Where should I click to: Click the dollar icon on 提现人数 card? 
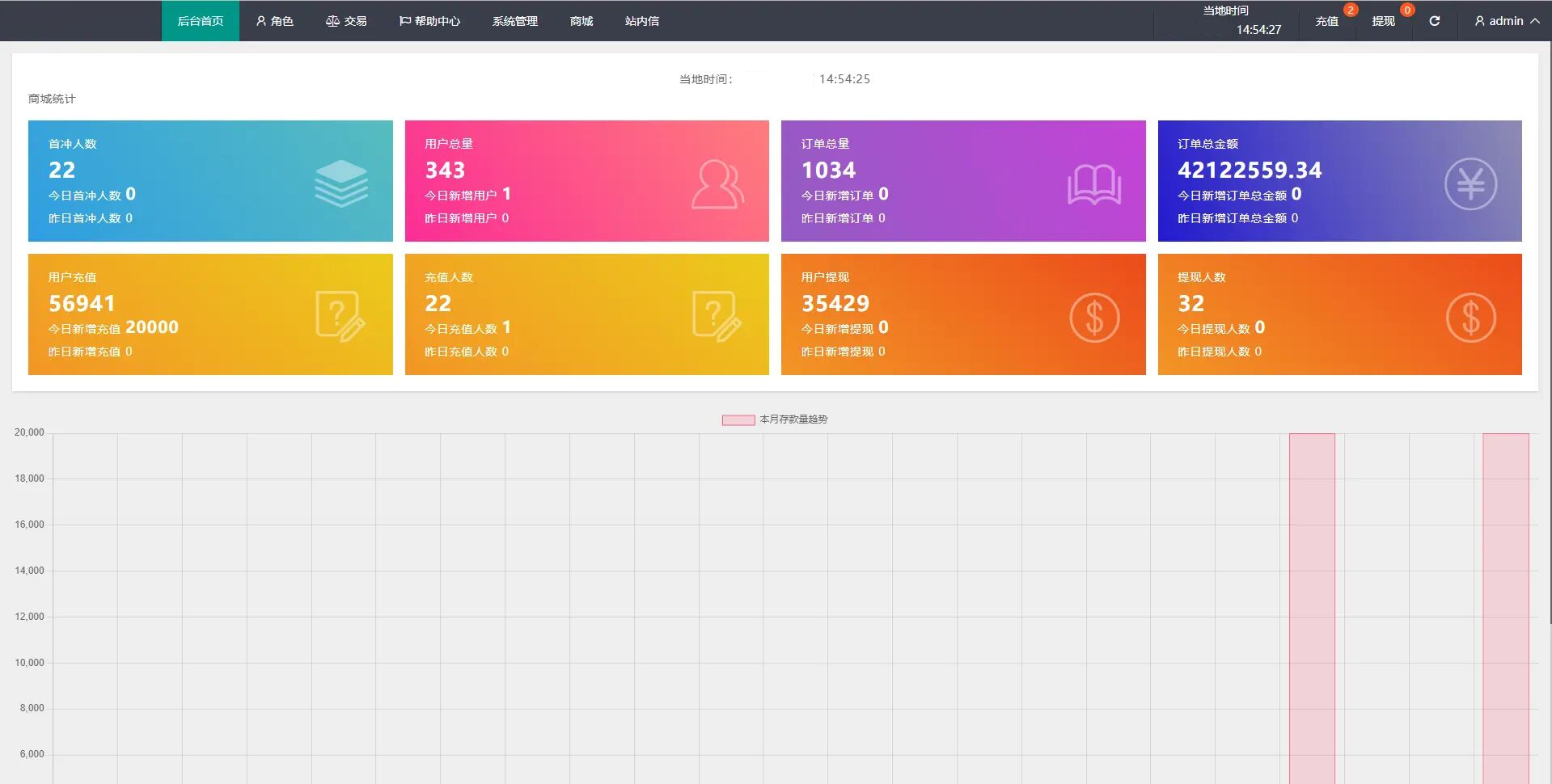[x=1470, y=317]
